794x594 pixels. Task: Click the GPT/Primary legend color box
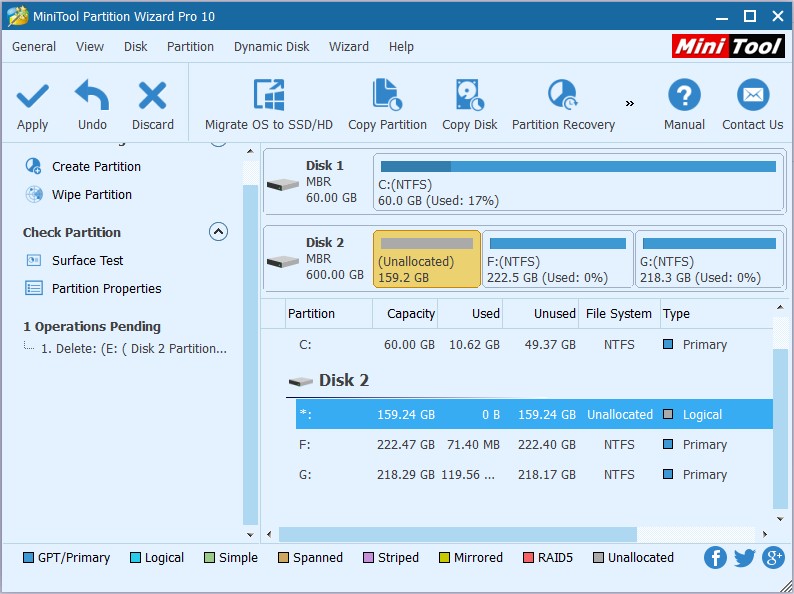tap(28, 558)
